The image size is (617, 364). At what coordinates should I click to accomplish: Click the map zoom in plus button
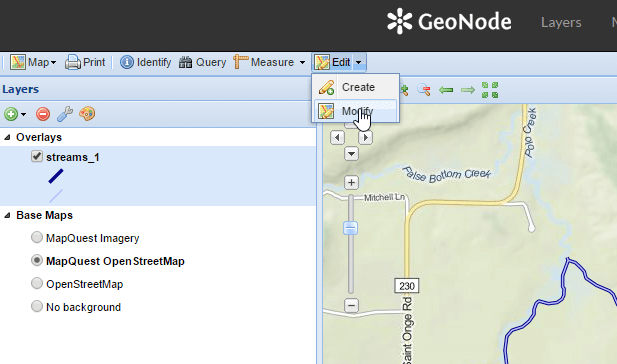(351, 183)
